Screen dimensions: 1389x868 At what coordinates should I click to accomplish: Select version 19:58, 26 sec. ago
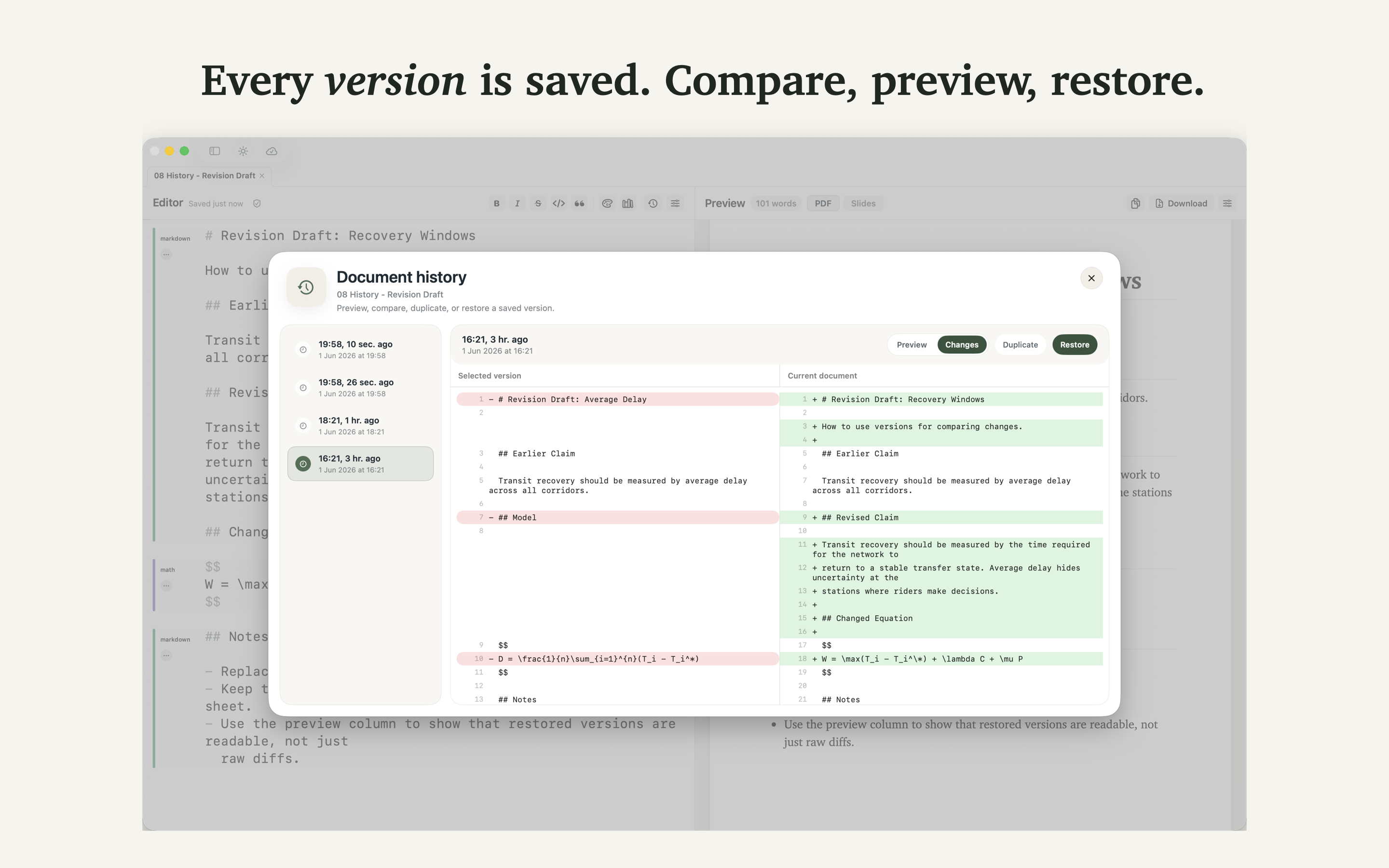coord(360,388)
